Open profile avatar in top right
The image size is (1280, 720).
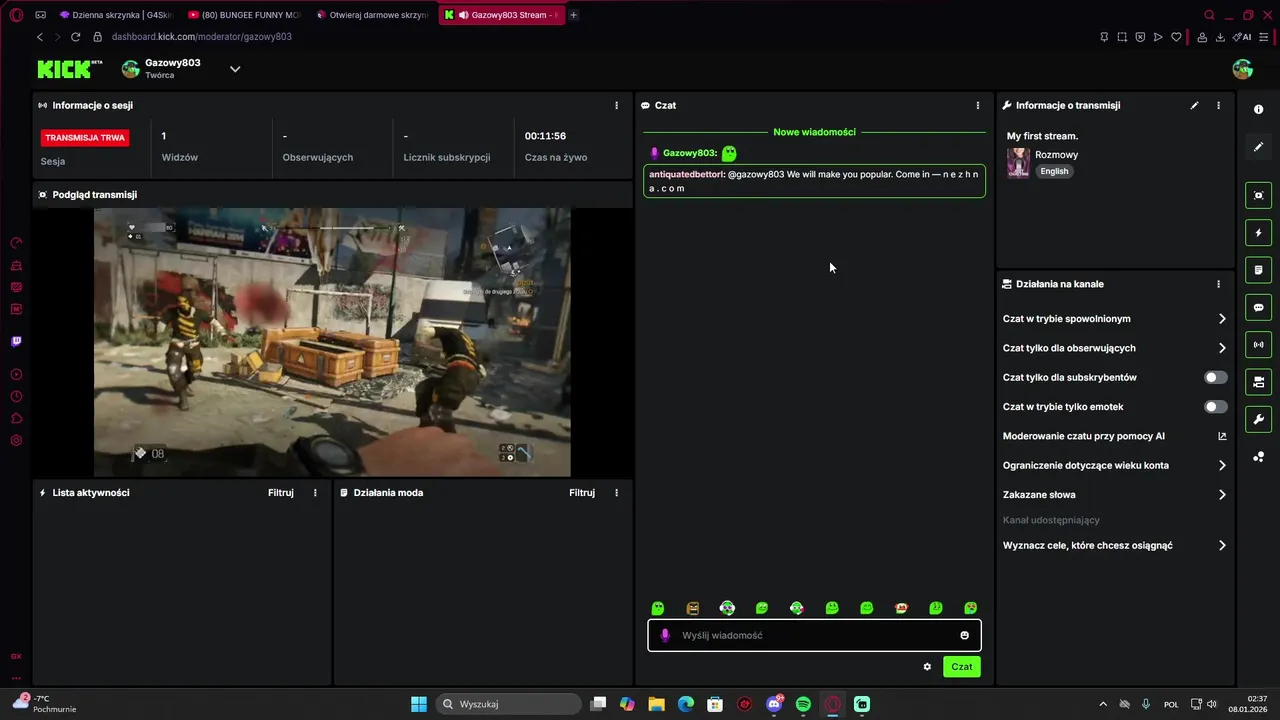pyautogui.click(x=1243, y=69)
